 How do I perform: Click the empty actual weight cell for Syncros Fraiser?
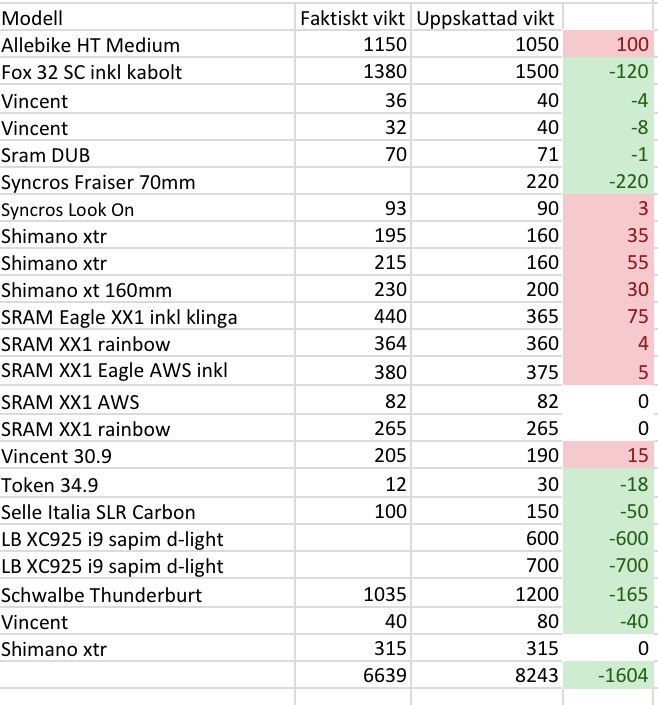click(x=353, y=182)
